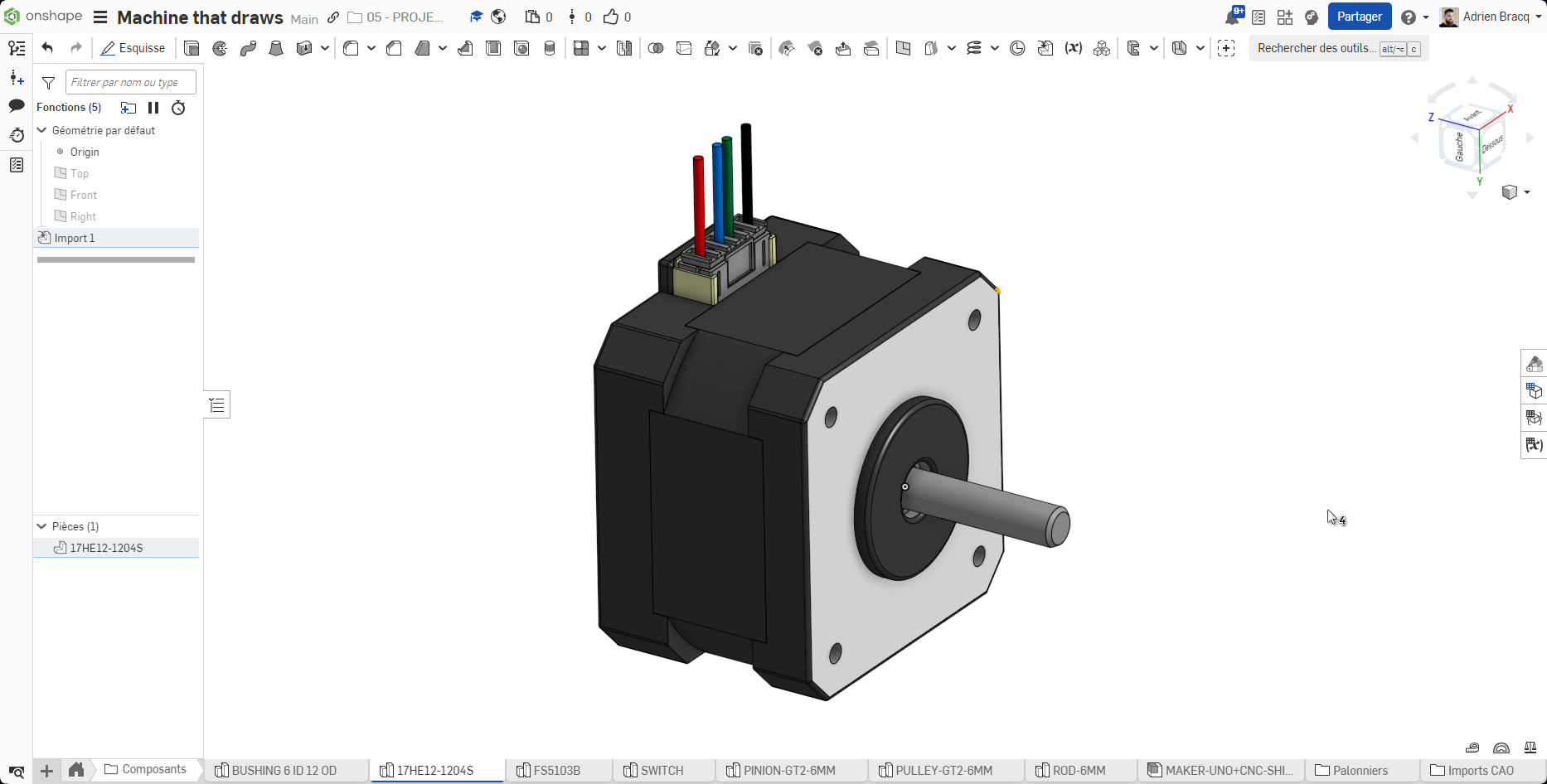
Task: Expand the Transform dropdown arrow
Action: [x=733, y=48]
